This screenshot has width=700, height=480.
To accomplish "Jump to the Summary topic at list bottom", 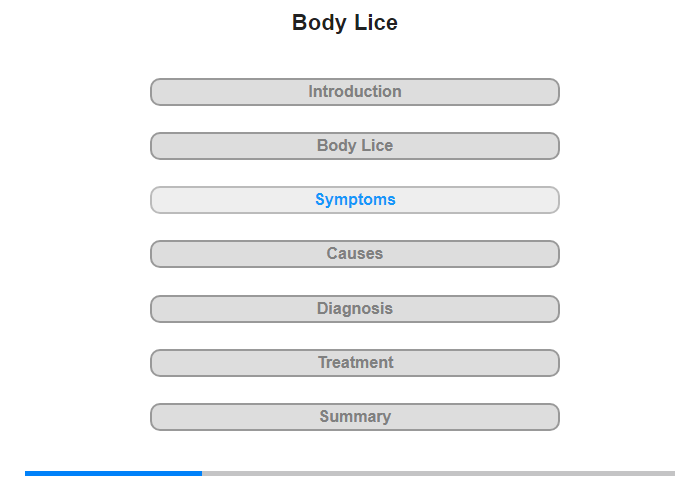I will 354,417.
